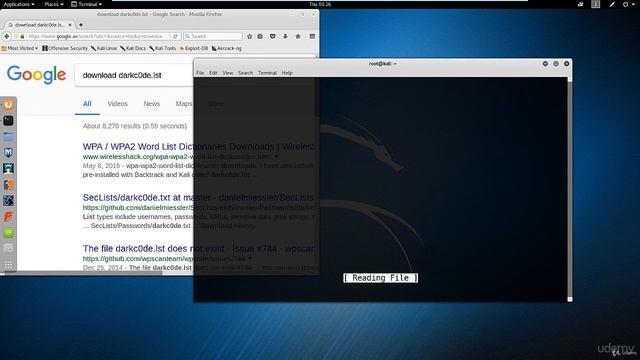
Task: Close the download darkc0de tab
Action: [70, 25]
